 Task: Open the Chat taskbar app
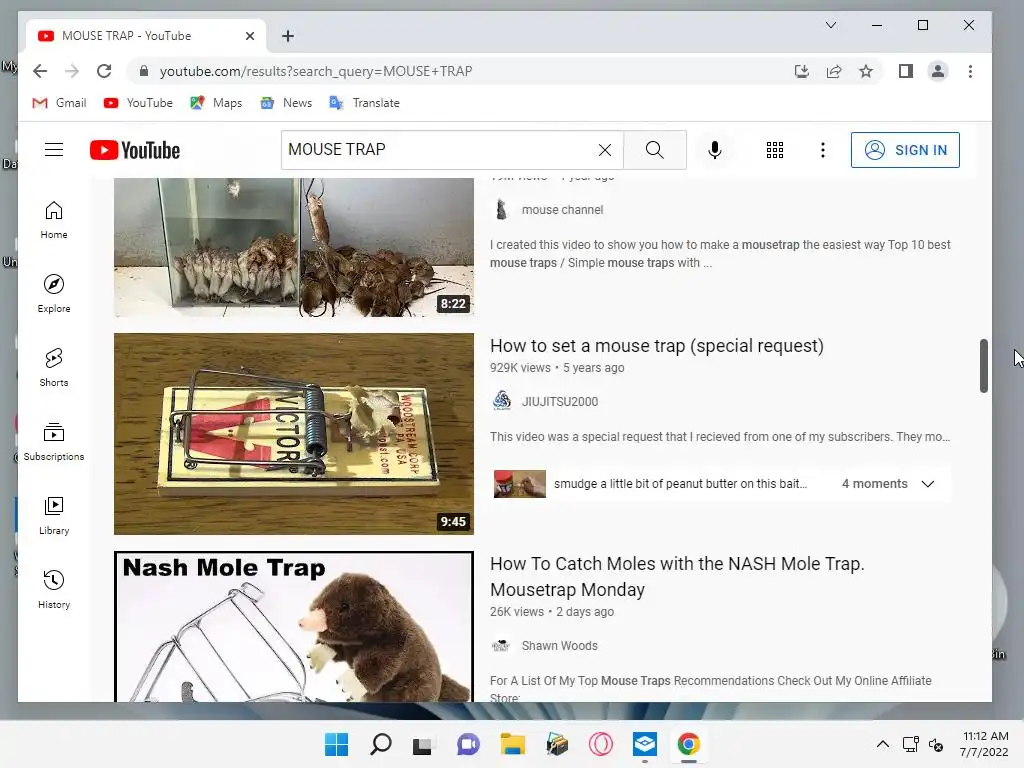468,744
